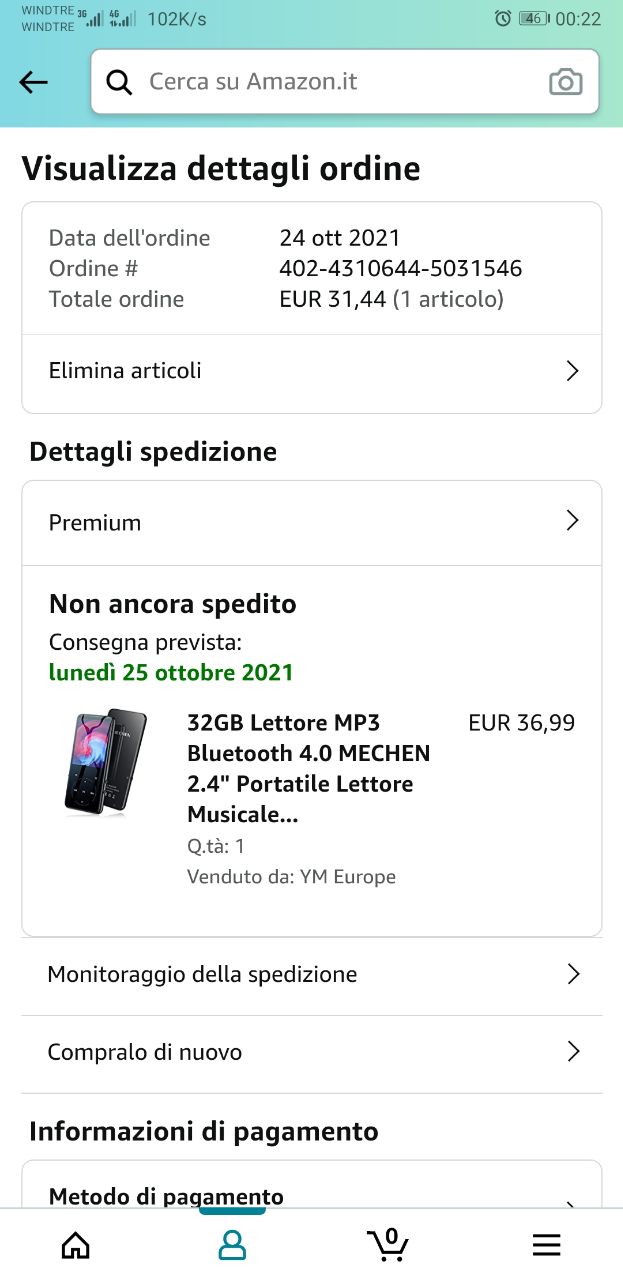Go to the Home tab icon
The height and width of the screenshot is (1280, 623).
click(x=75, y=1245)
